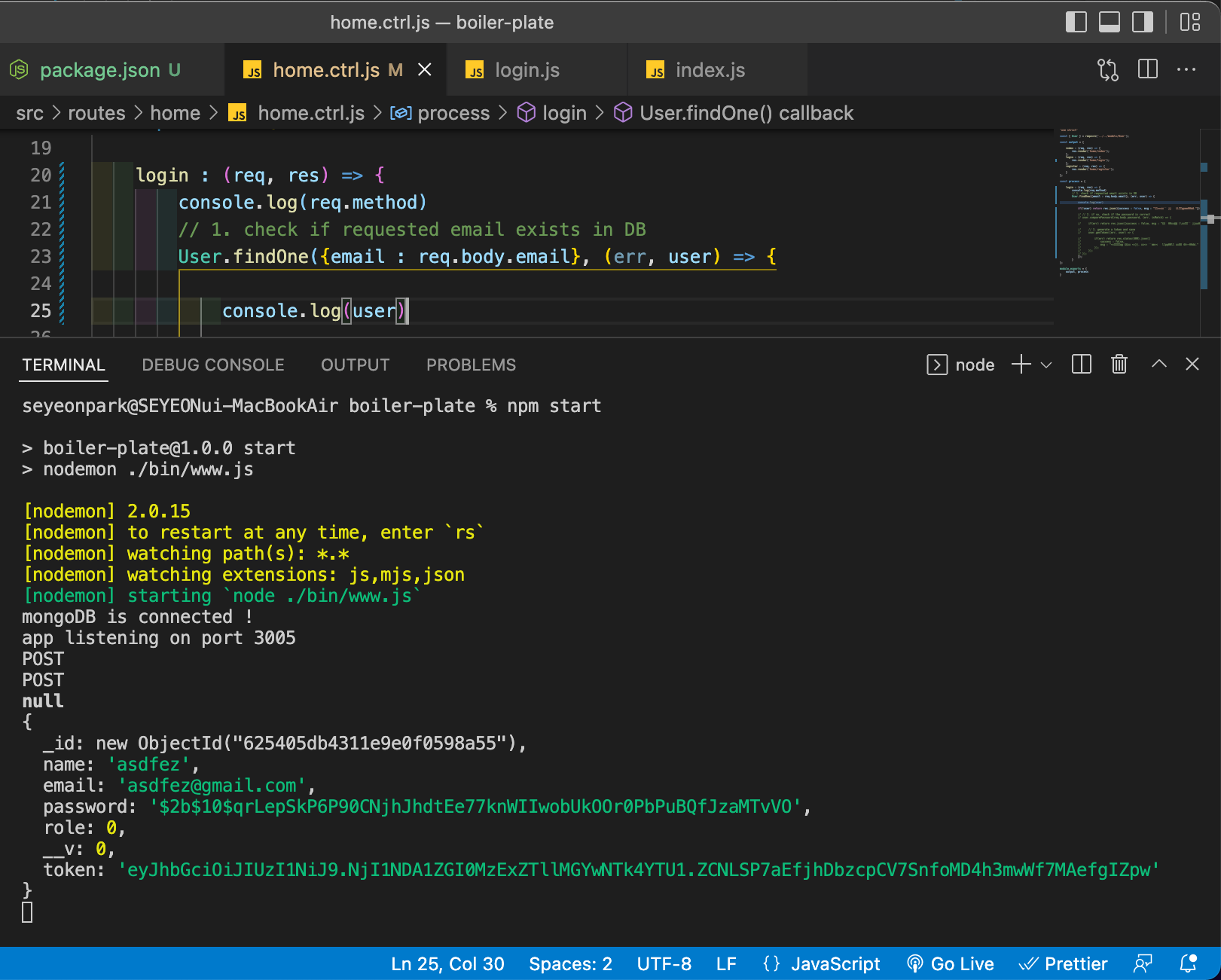1221x980 pixels.
Task: Click the Prettier status bar item
Action: [x=1064, y=963]
